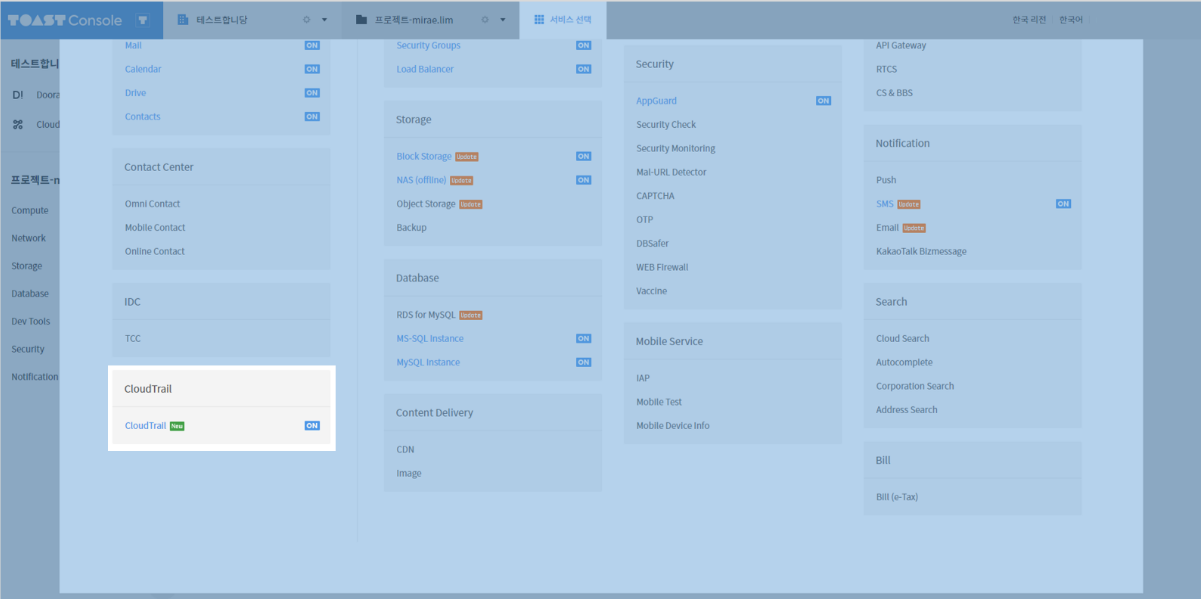Toggle the CloudTrail ON badge
This screenshot has width=1201, height=599.
click(312, 425)
